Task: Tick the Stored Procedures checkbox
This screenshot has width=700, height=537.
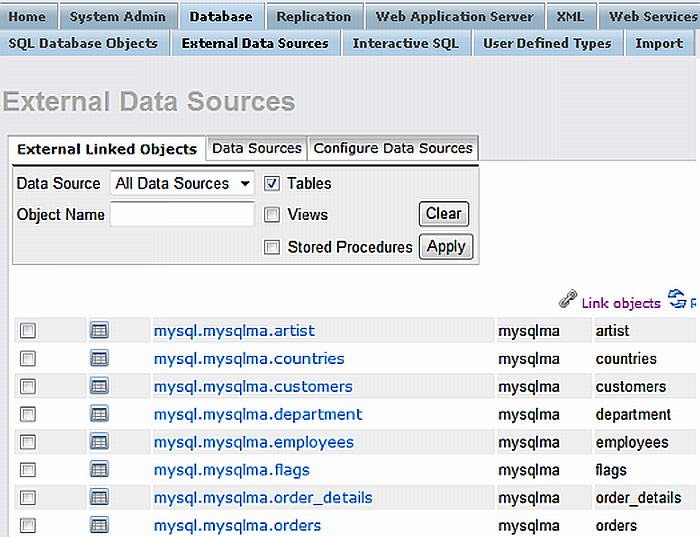Action: [x=272, y=248]
